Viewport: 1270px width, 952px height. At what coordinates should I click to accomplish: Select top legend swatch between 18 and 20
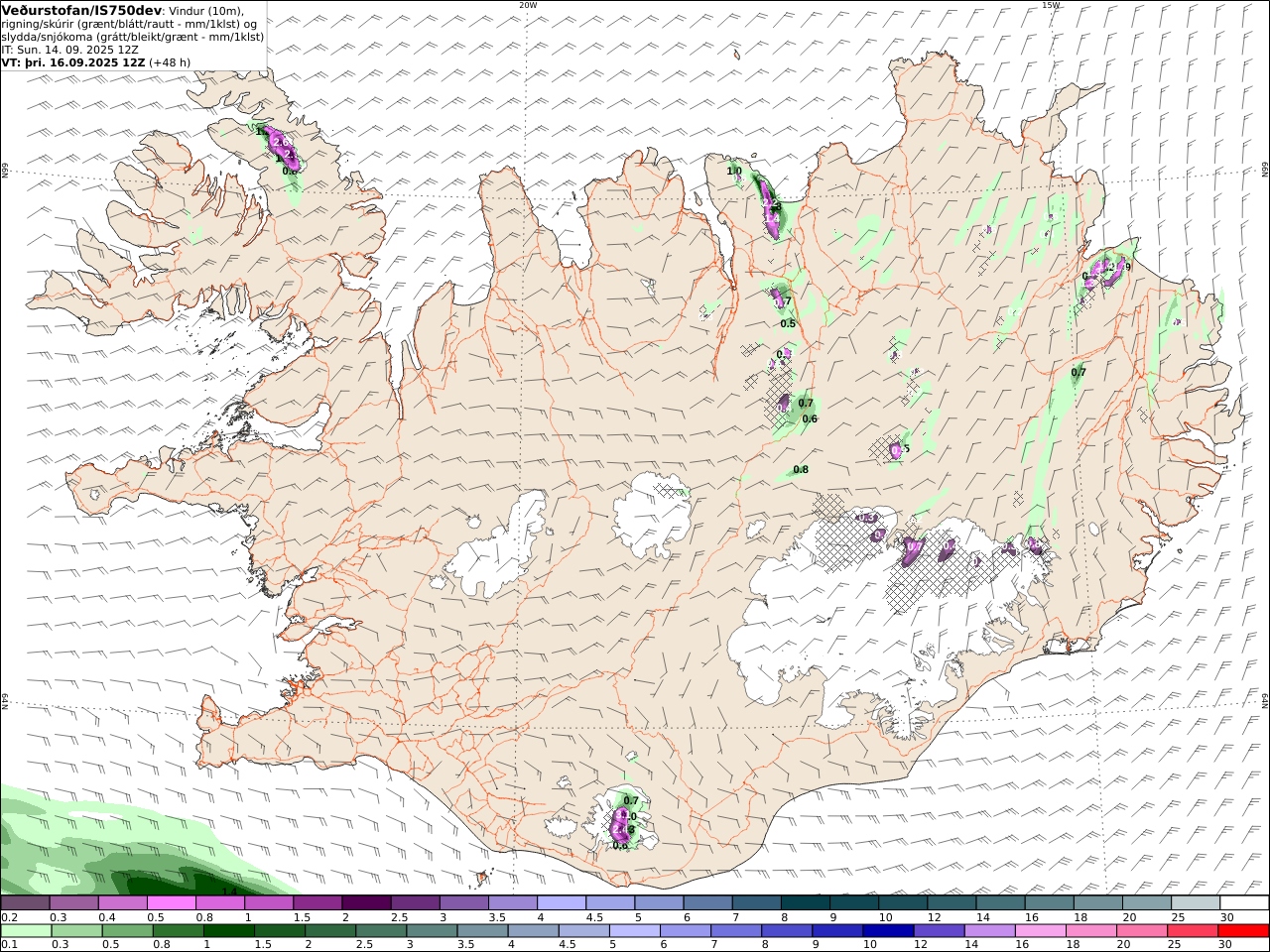[x=1097, y=903]
